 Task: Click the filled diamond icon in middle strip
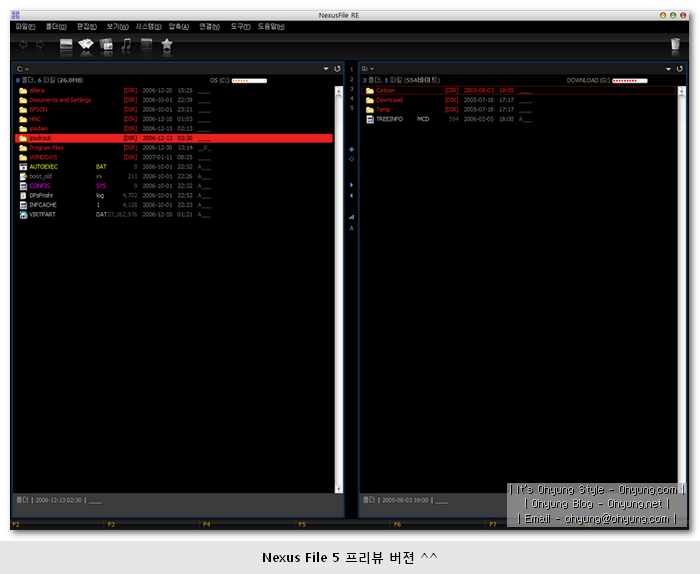[x=351, y=150]
